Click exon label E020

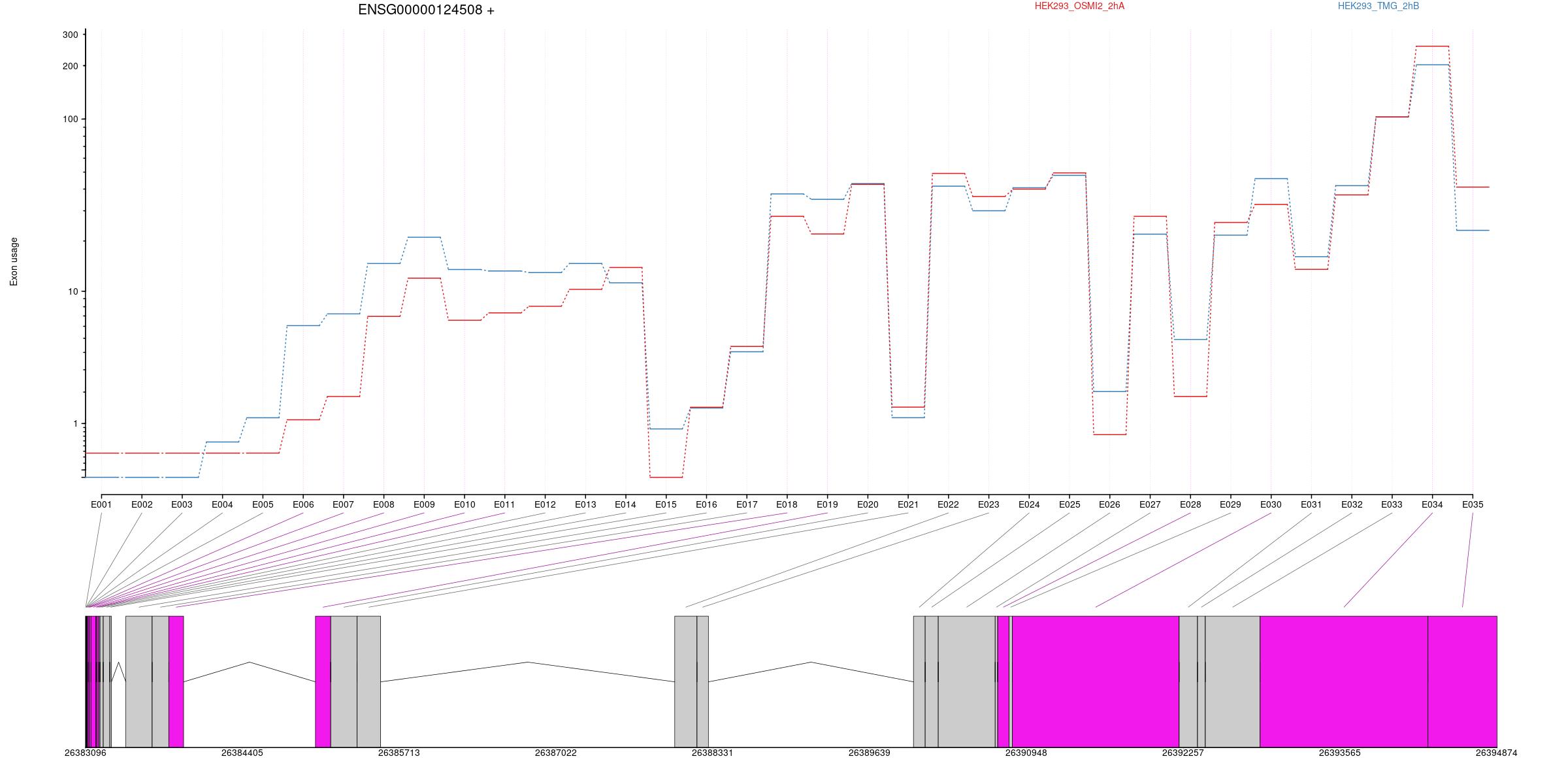[x=868, y=504]
